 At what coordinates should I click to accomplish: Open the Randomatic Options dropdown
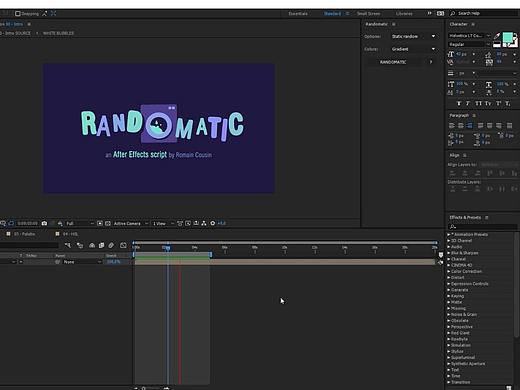414,36
